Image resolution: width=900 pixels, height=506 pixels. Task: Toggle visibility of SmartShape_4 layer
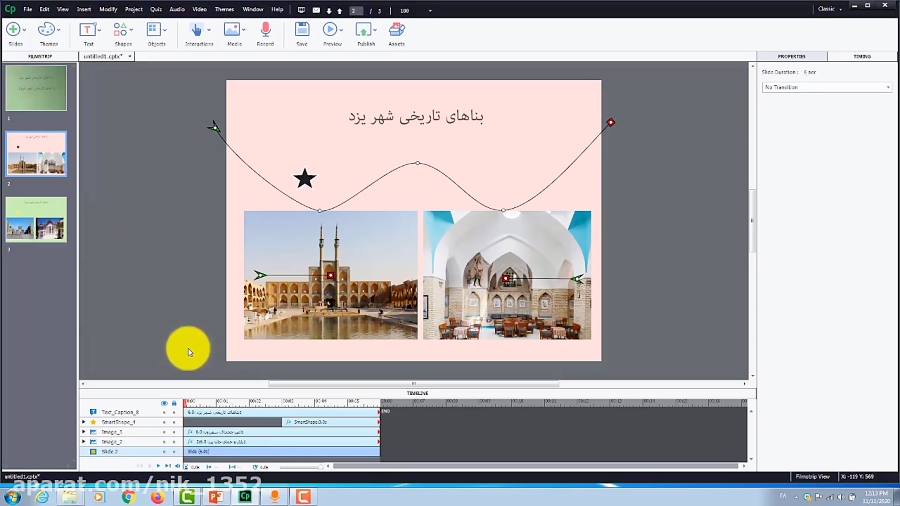click(x=164, y=422)
